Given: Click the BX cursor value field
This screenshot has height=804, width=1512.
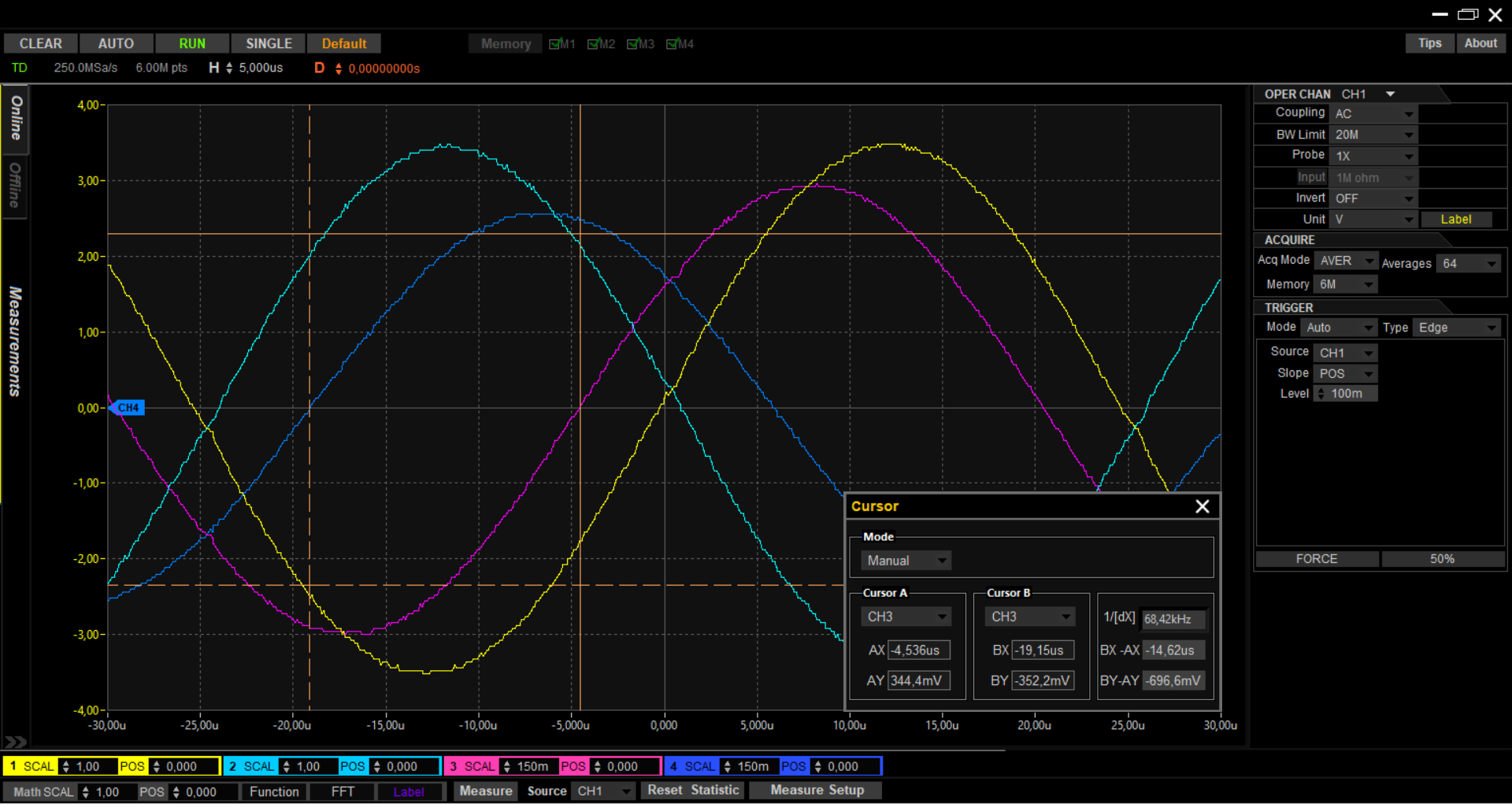Looking at the screenshot, I should [x=1043, y=650].
